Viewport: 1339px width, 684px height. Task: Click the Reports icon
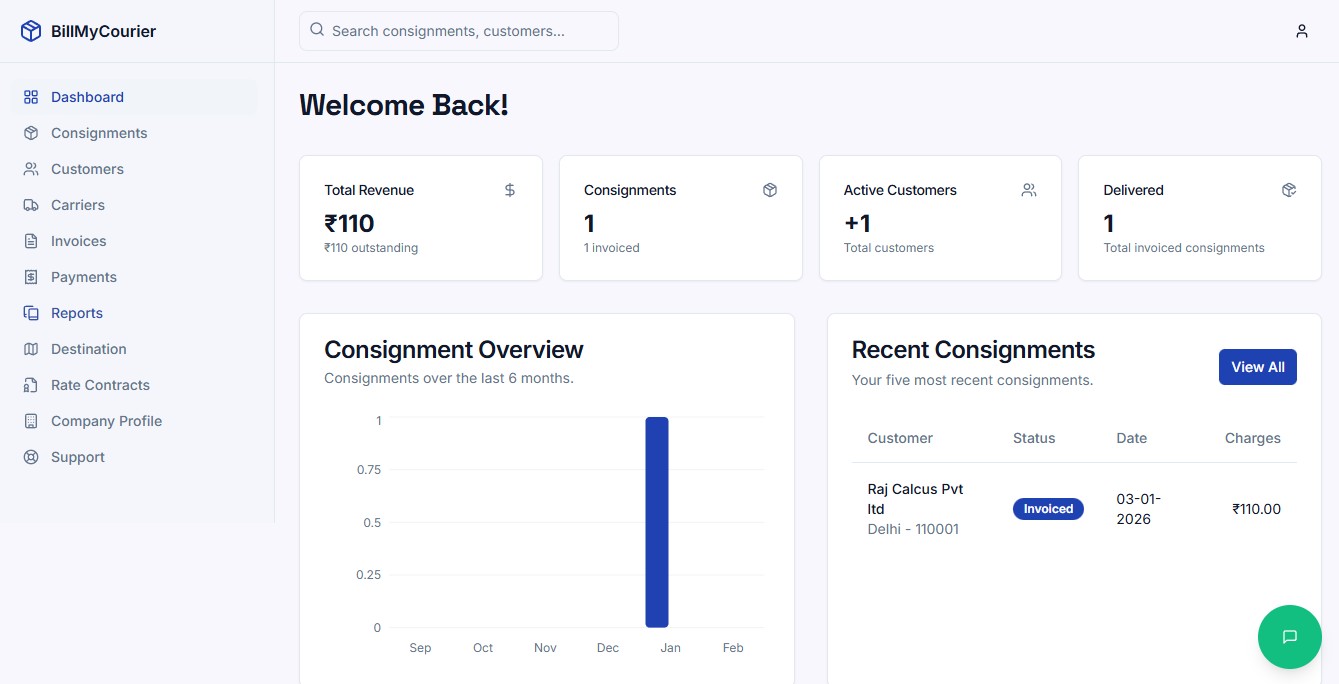[x=31, y=313]
